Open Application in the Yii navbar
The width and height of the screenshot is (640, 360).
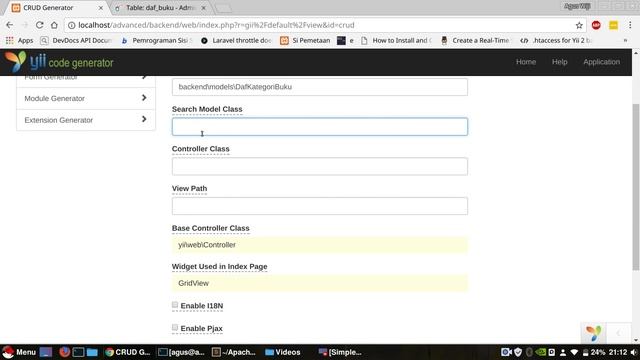click(601, 62)
